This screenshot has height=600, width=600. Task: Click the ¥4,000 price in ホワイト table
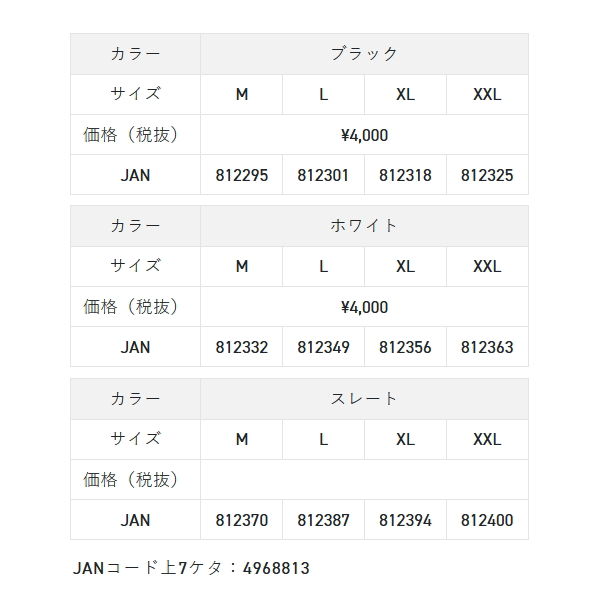tap(364, 307)
